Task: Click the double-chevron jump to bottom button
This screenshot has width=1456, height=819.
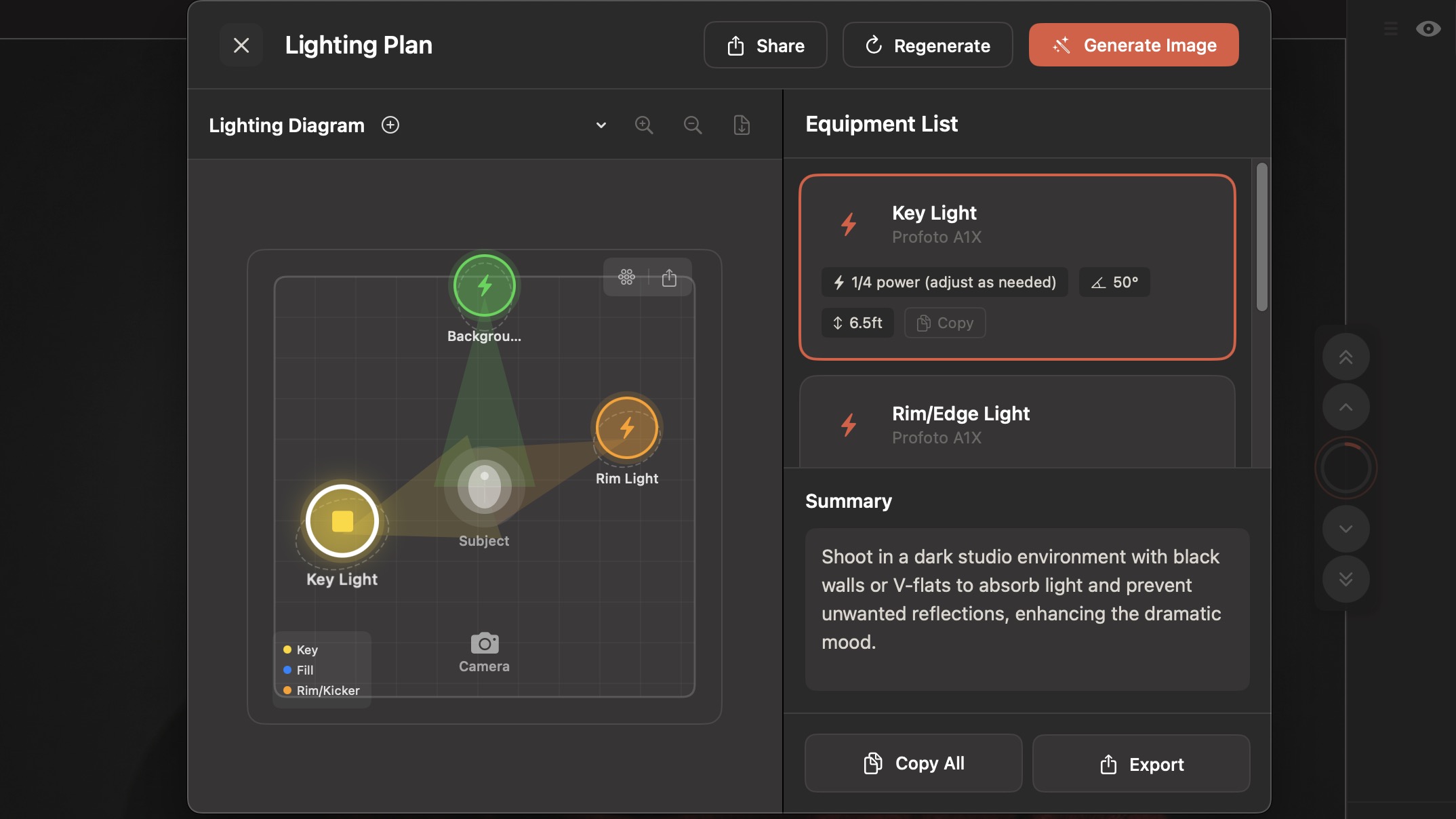Action: point(1346,579)
